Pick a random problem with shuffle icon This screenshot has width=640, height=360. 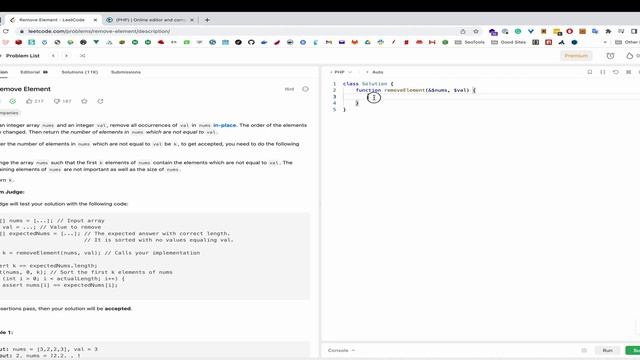(82, 56)
